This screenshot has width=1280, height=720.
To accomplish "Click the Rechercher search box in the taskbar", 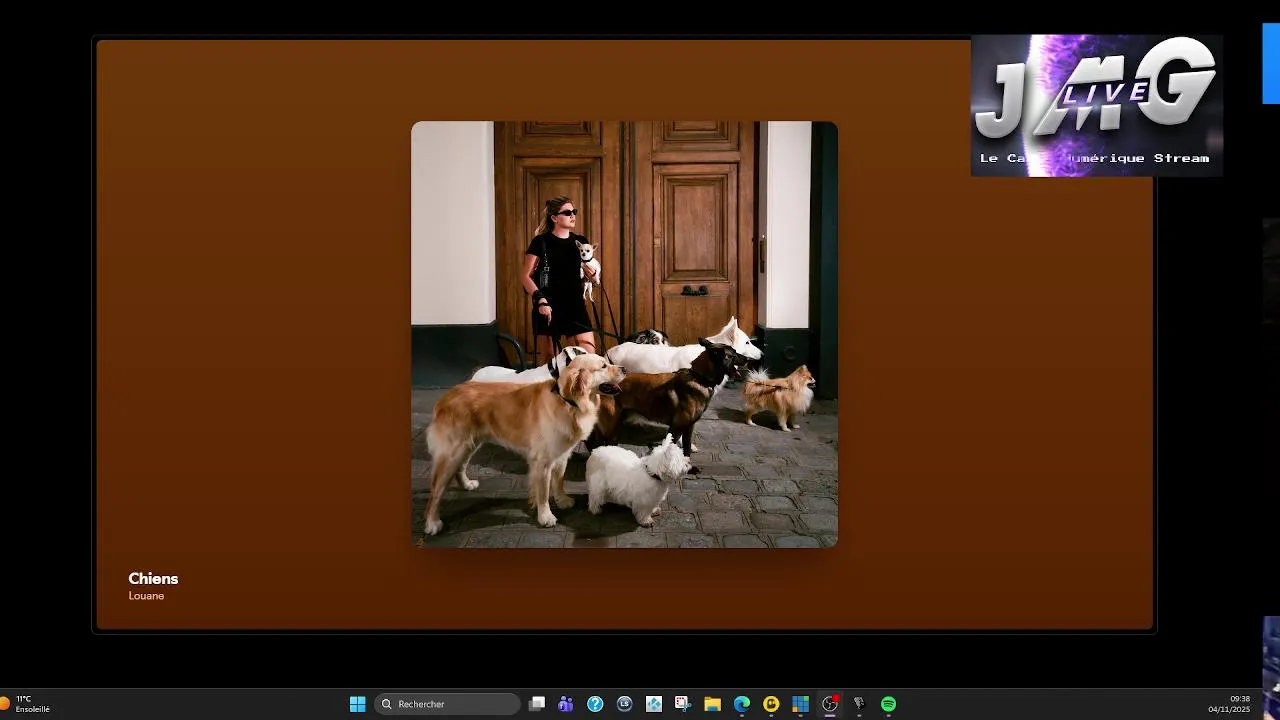I will point(447,704).
